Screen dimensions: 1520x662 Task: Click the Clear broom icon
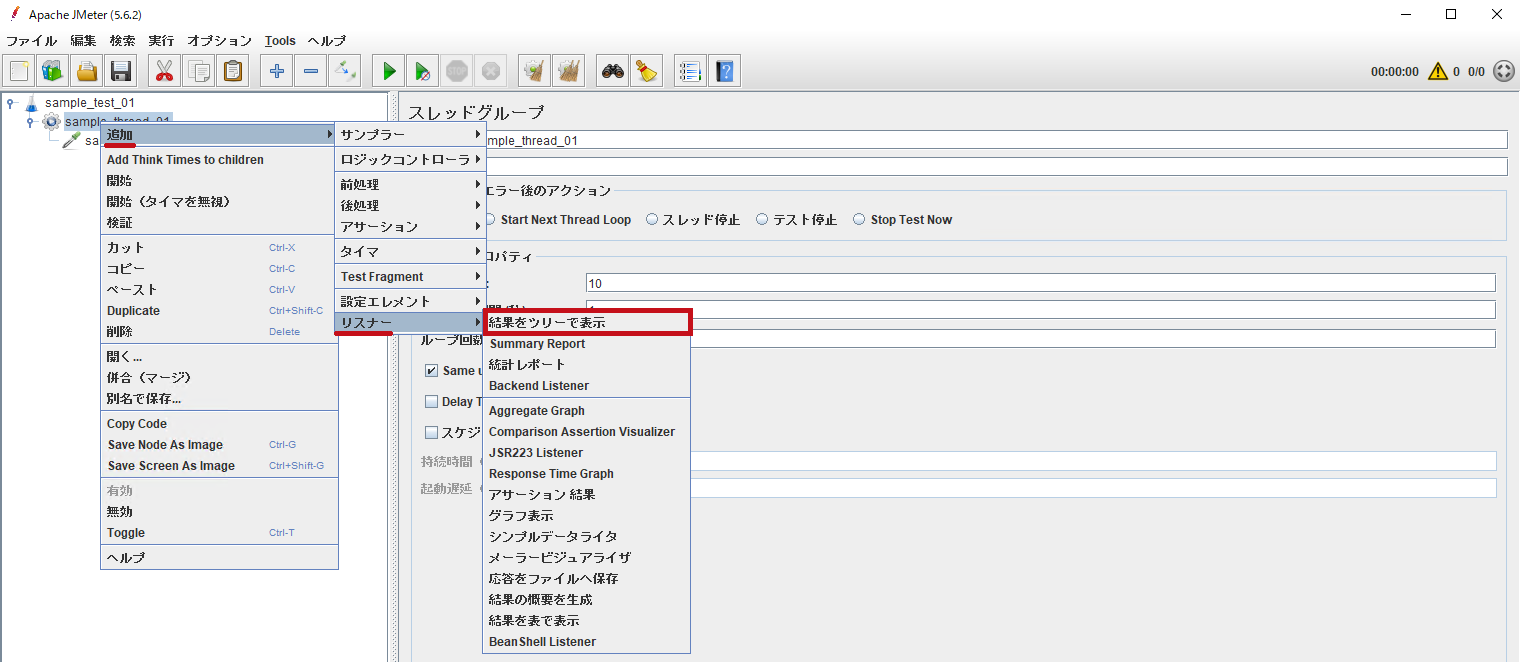(535, 71)
